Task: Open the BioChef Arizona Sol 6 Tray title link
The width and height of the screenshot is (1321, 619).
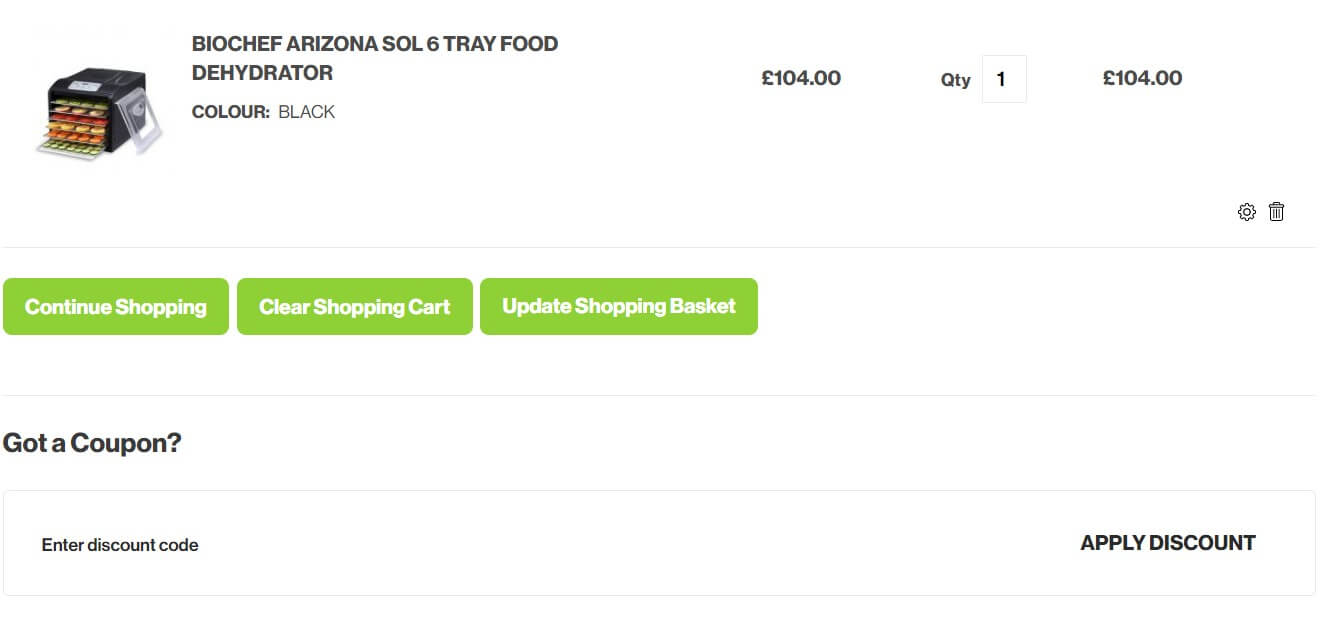Action: click(375, 58)
